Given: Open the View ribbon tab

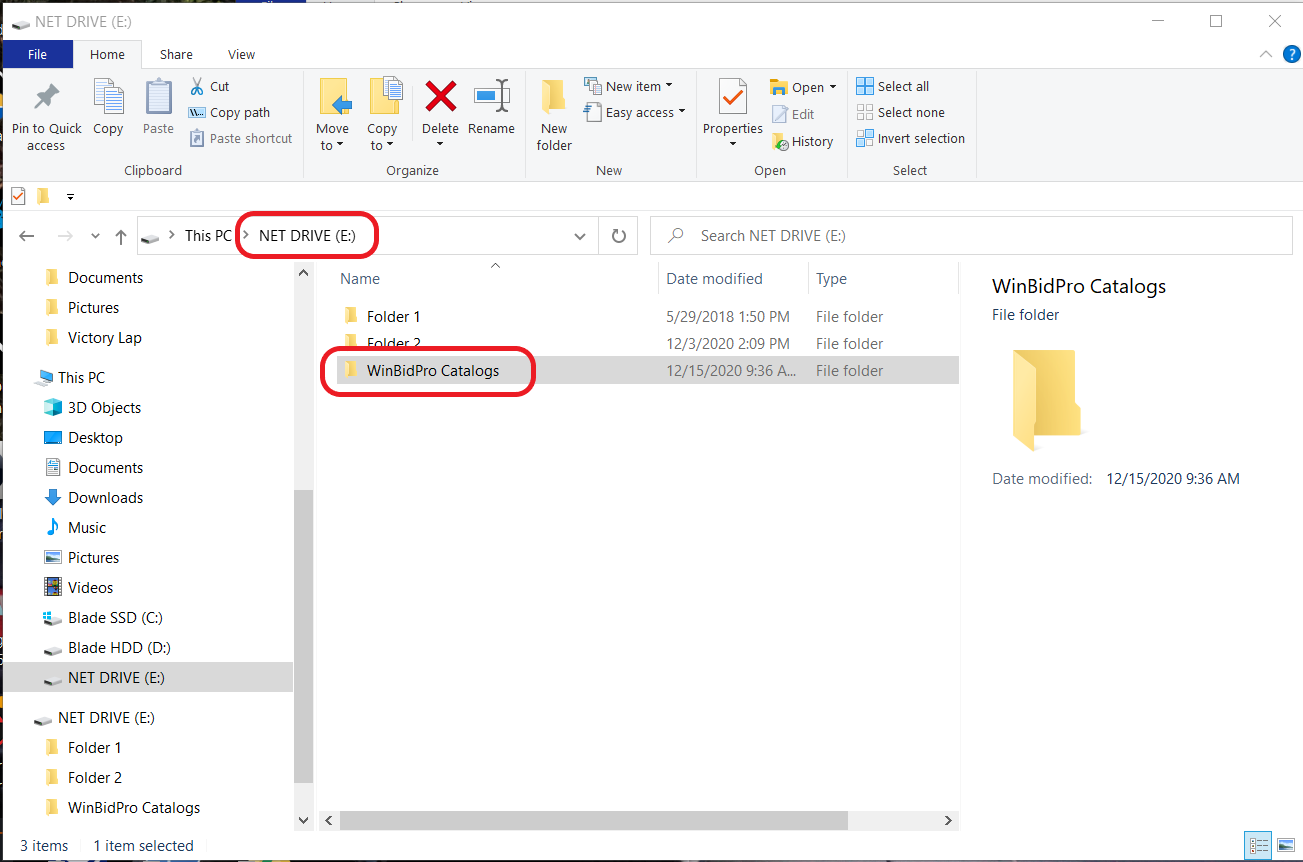Looking at the screenshot, I should click(241, 54).
